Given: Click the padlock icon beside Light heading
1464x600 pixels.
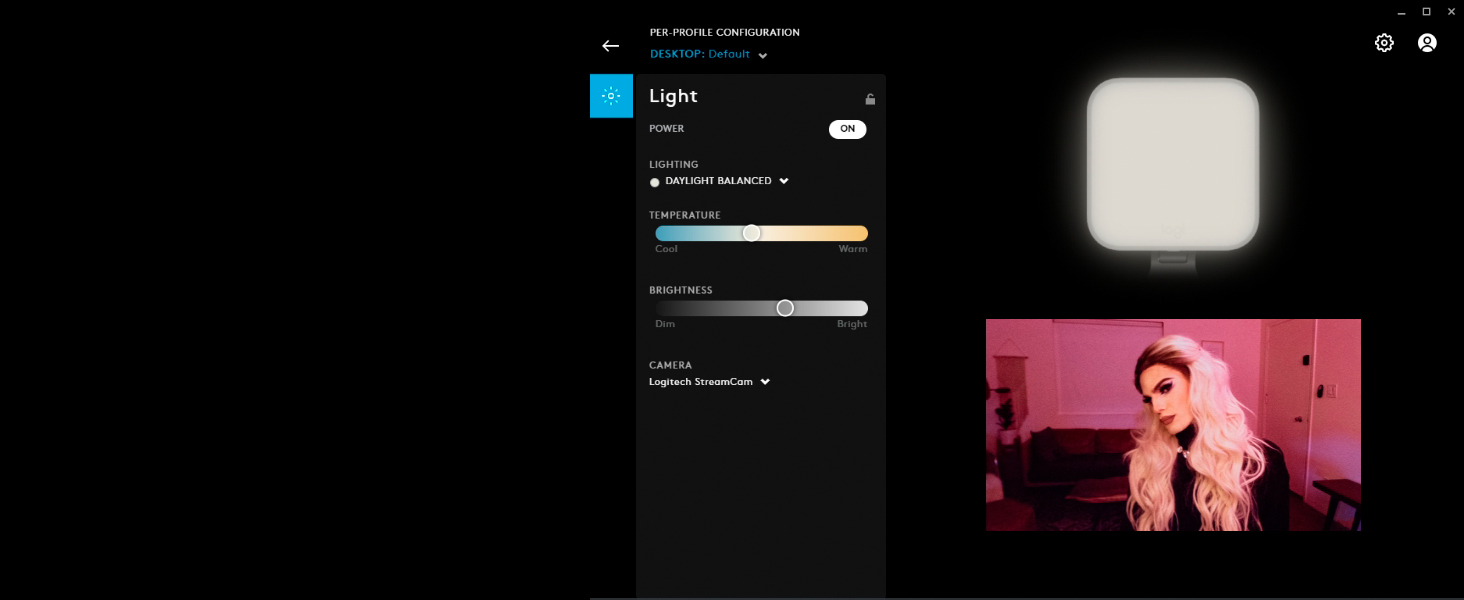Looking at the screenshot, I should 870,99.
